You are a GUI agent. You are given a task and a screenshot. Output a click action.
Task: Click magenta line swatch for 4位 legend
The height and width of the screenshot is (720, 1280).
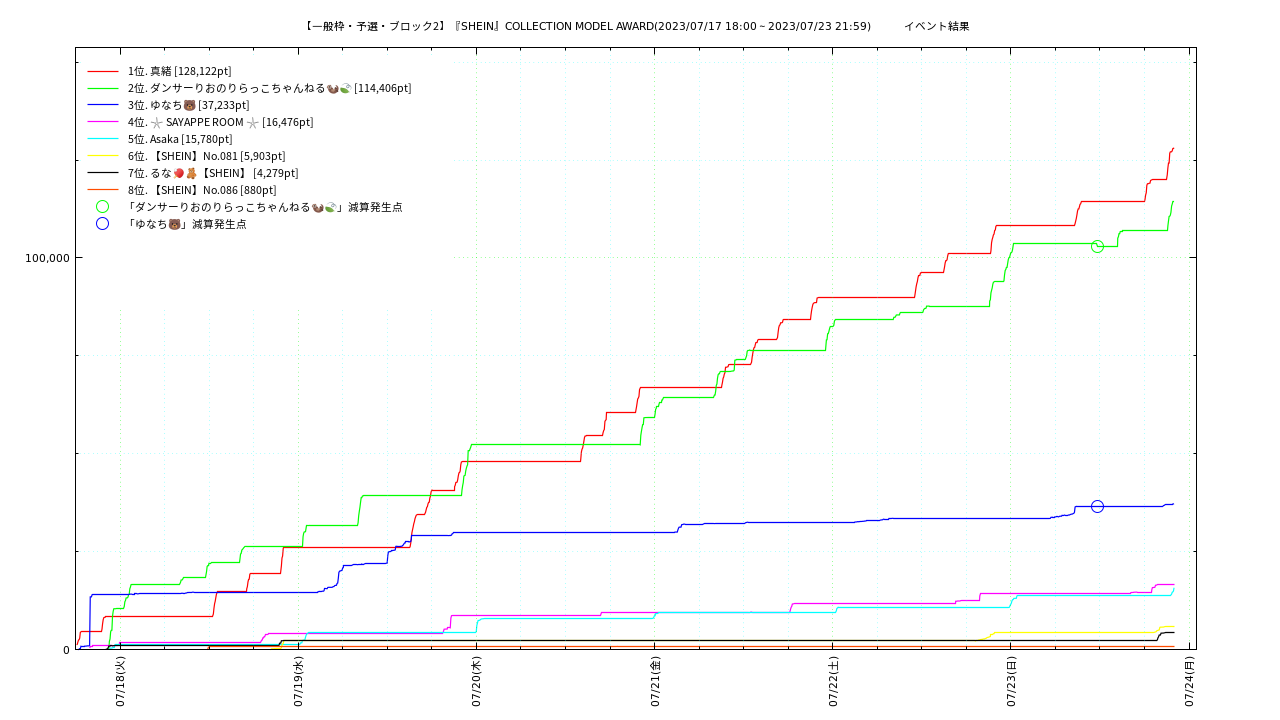(103, 122)
